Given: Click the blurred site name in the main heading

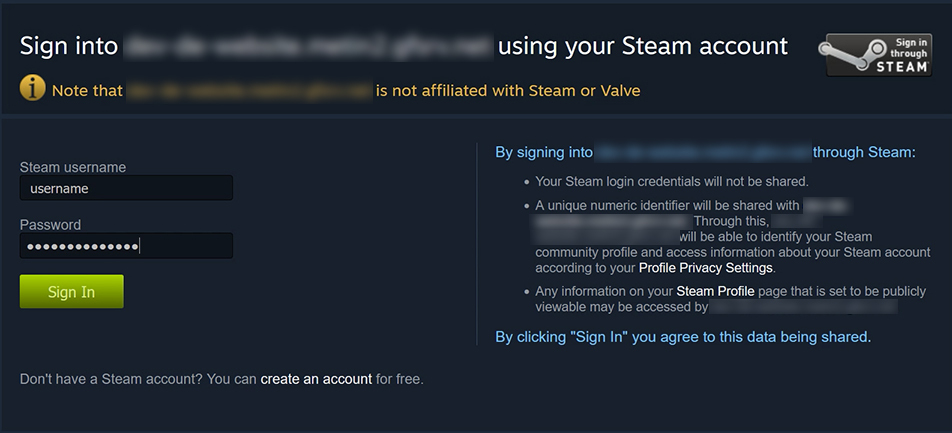Looking at the screenshot, I should [309, 46].
